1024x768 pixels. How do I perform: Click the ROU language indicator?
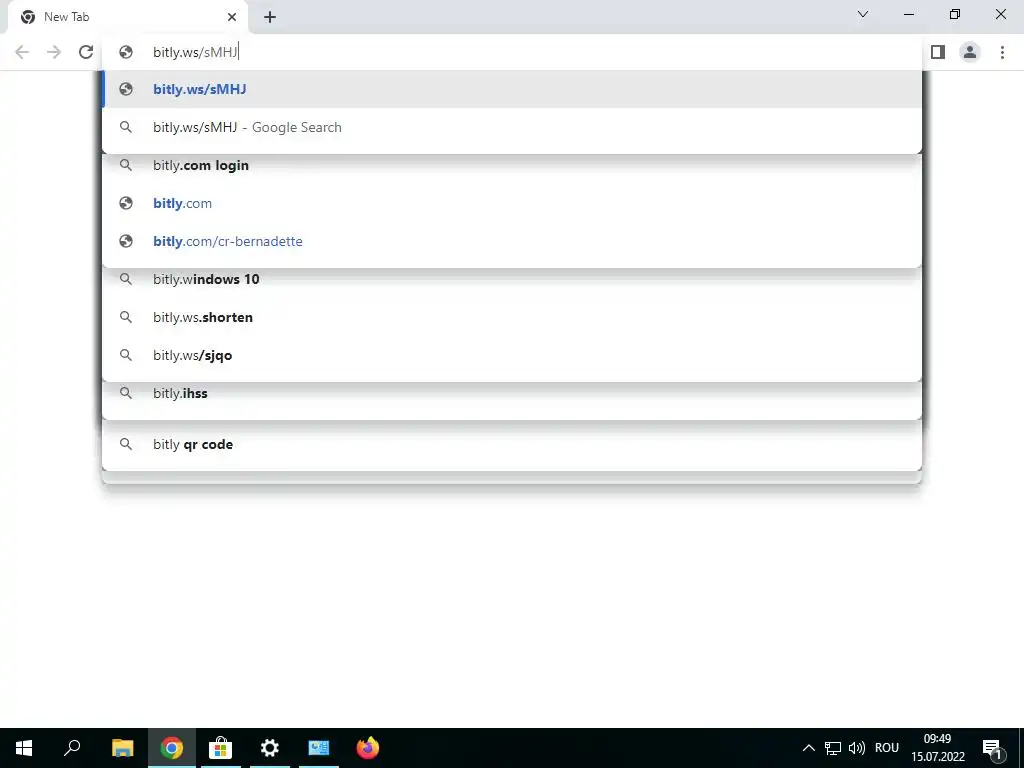tap(887, 748)
